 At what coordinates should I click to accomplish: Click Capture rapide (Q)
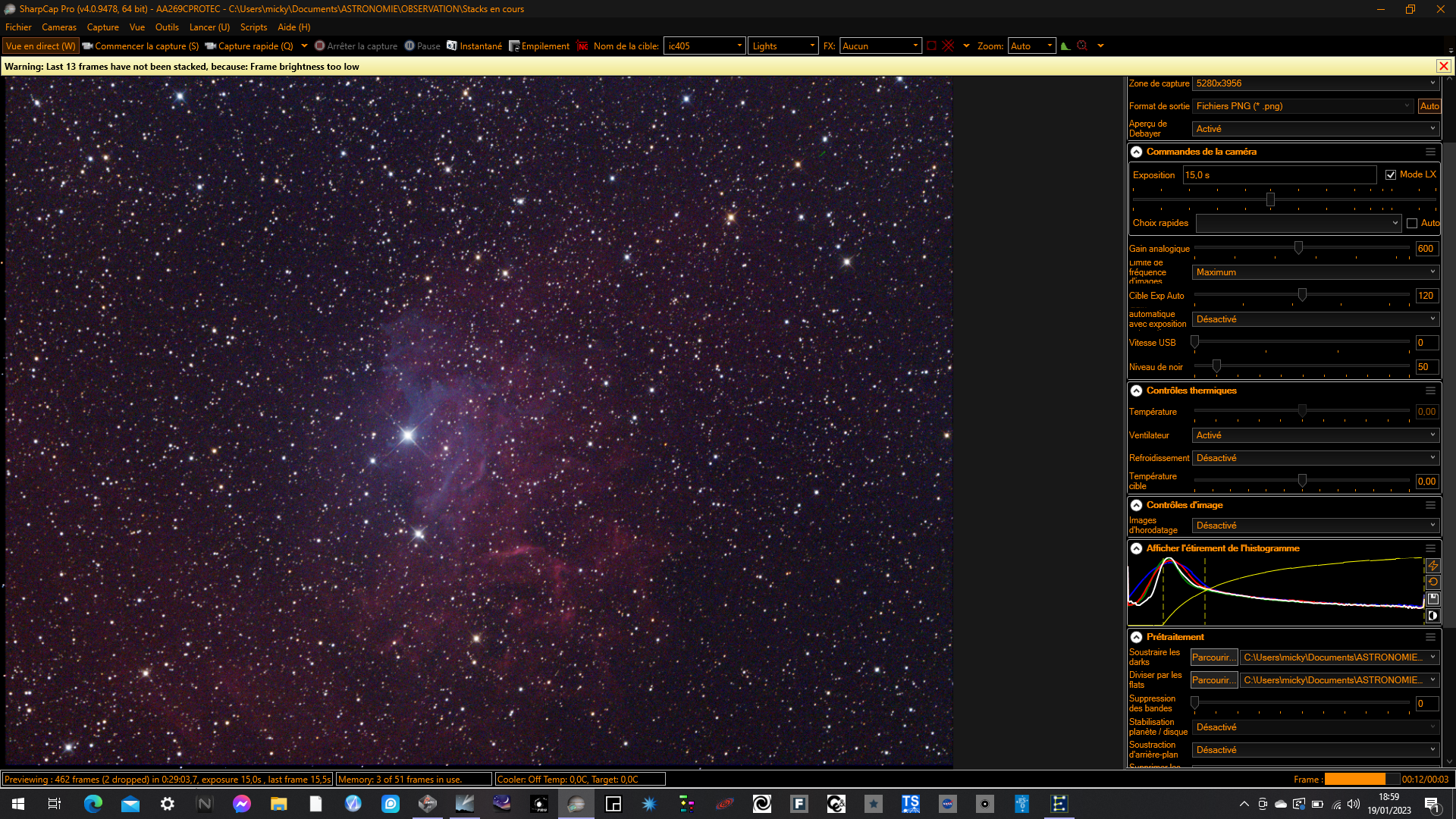point(249,46)
